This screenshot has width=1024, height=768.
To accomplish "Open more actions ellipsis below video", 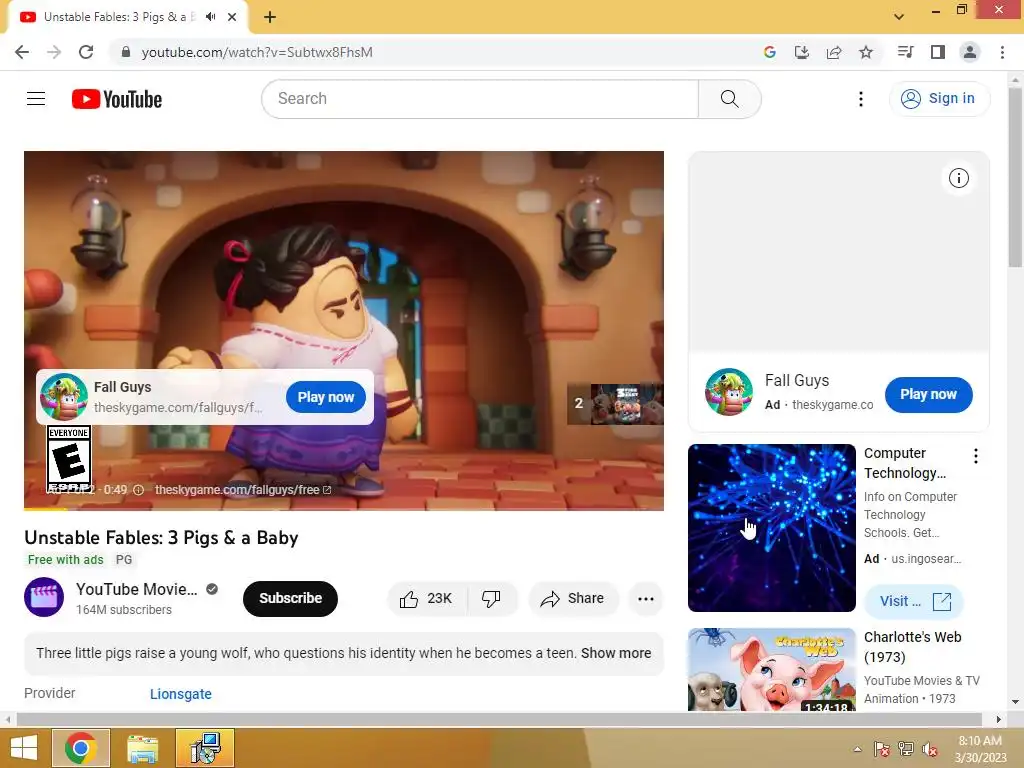I will click(645, 598).
